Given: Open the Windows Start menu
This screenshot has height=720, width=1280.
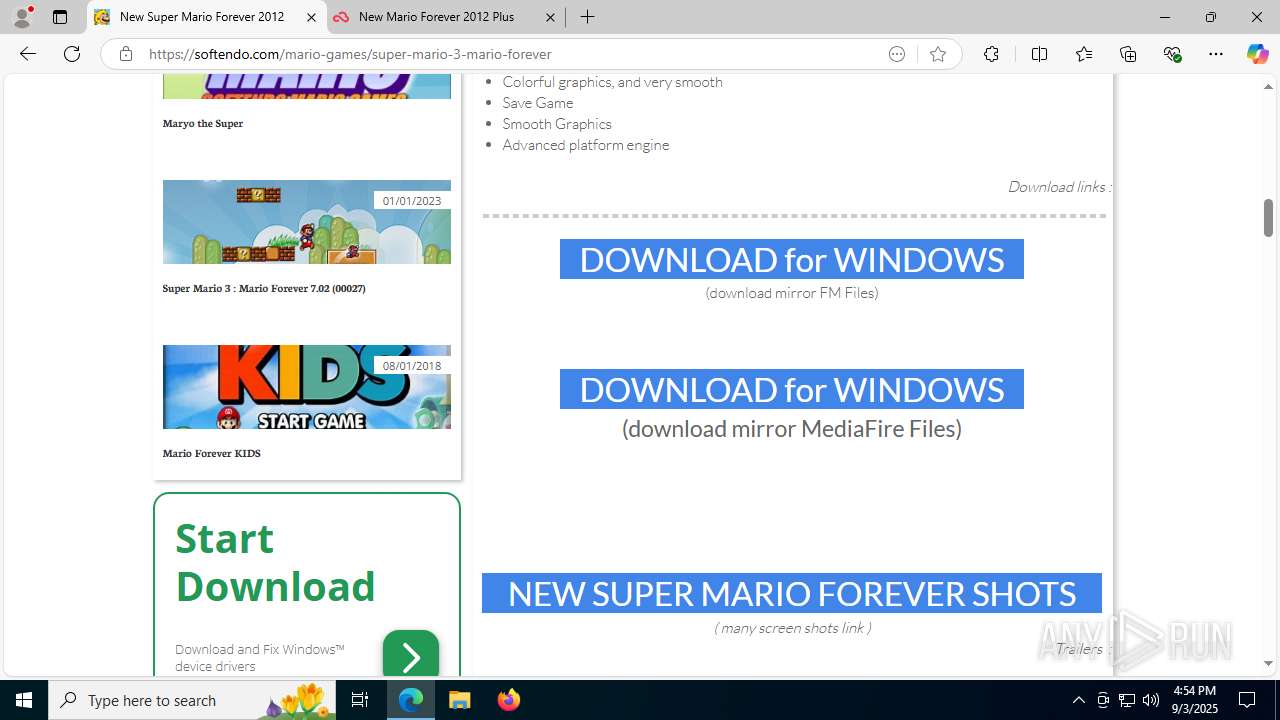Looking at the screenshot, I should pos(24,700).
